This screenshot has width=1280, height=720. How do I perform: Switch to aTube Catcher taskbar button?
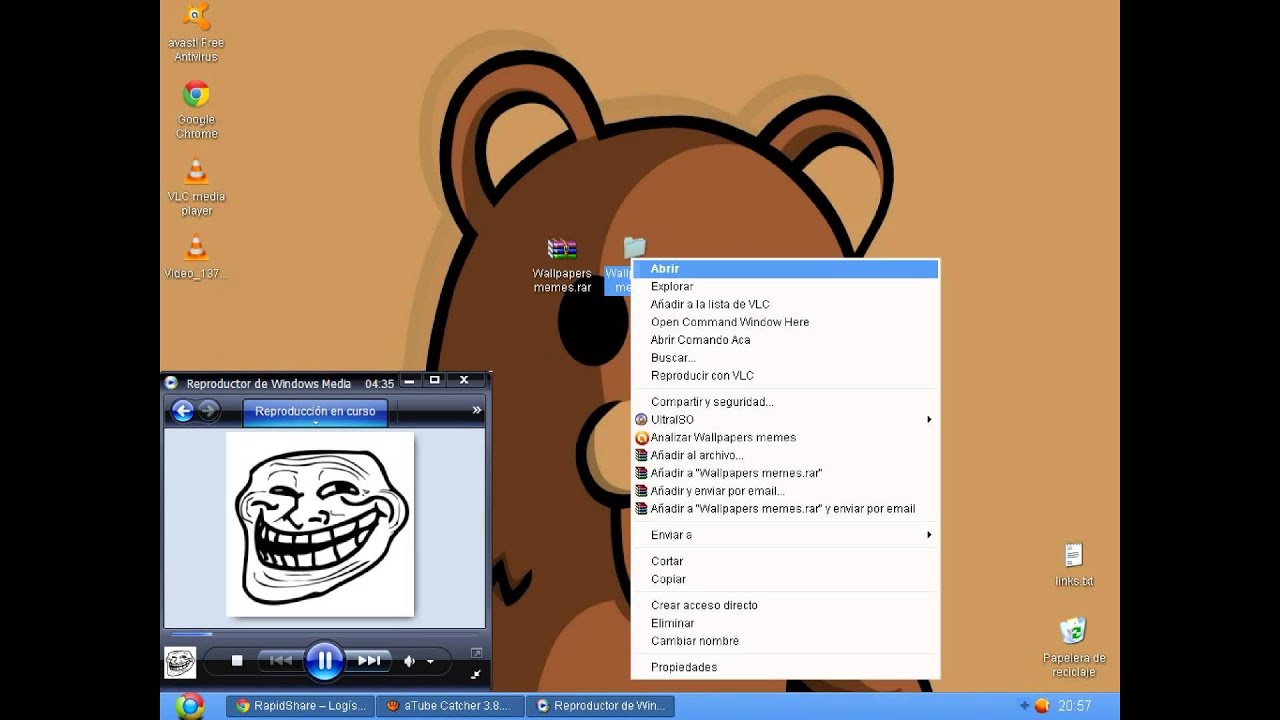click(x=450, y=706)
